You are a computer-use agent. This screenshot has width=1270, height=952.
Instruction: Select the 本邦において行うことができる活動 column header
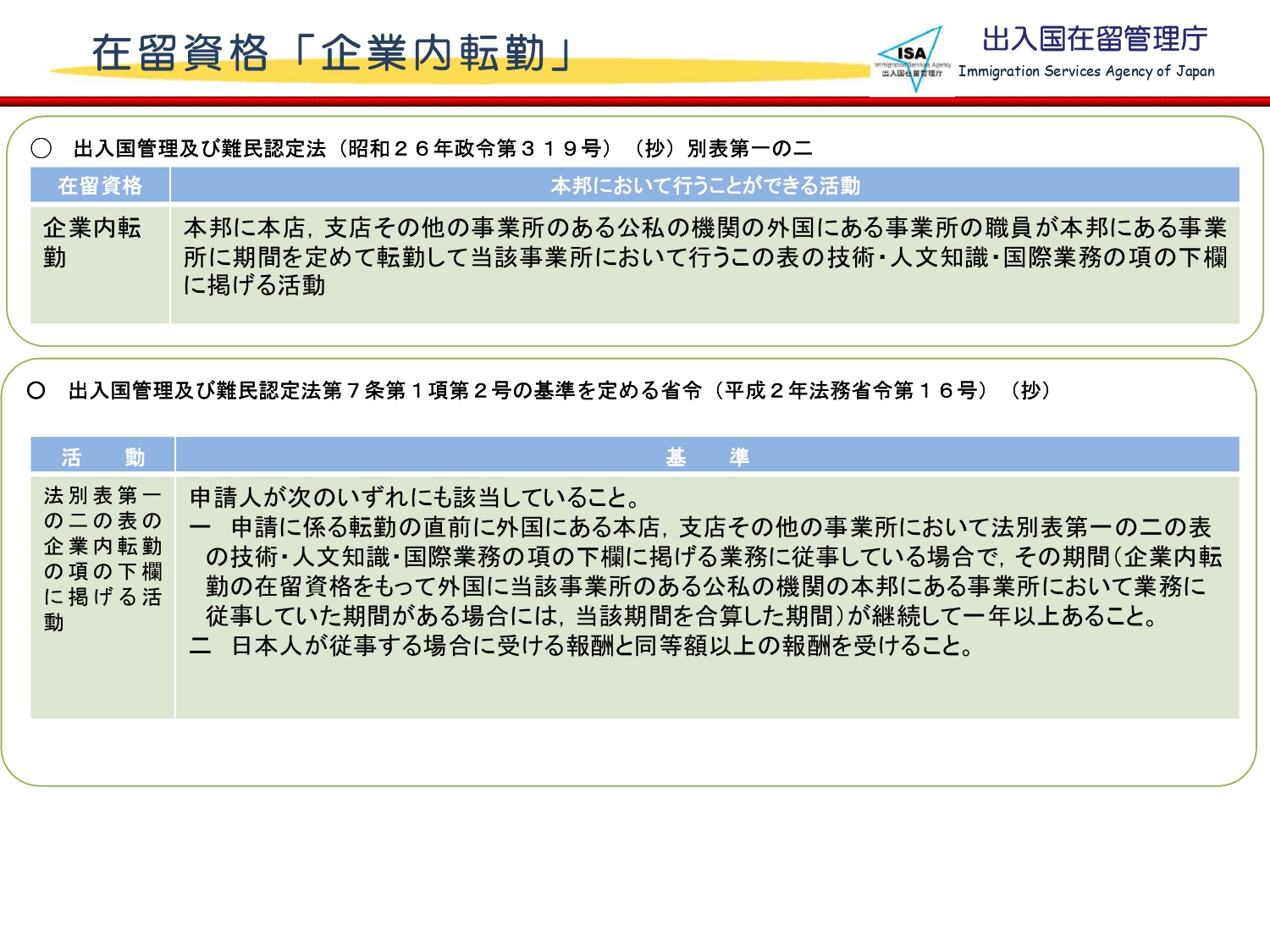click(705, 185)
